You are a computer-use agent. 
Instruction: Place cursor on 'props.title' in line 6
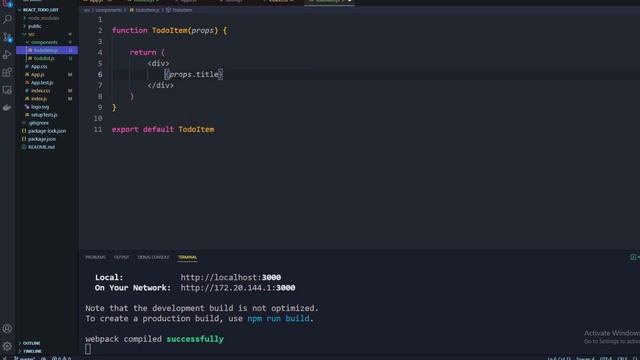click(x=194, y=74)
